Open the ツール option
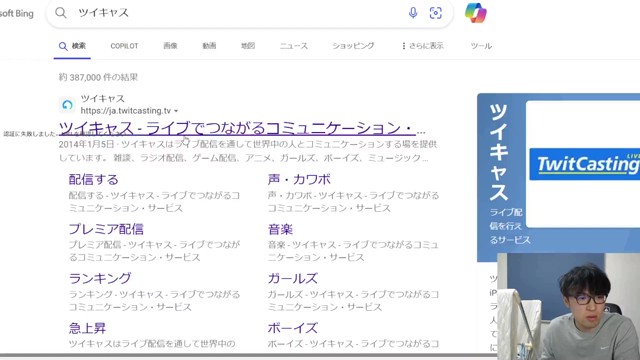 coord(481,46)
